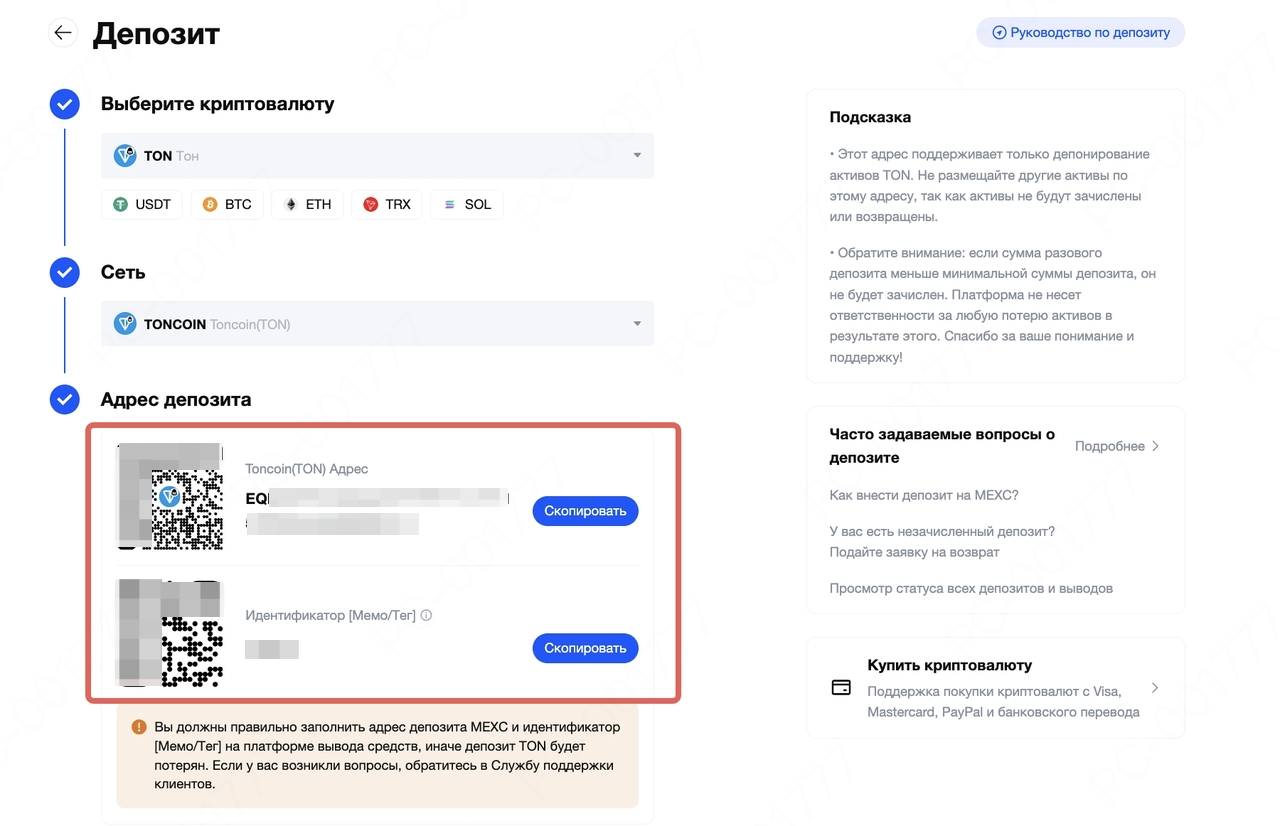Viewport: 1280px width, 826px height.
Task: Choose the SOL coin chip
Action: (466, 204)
